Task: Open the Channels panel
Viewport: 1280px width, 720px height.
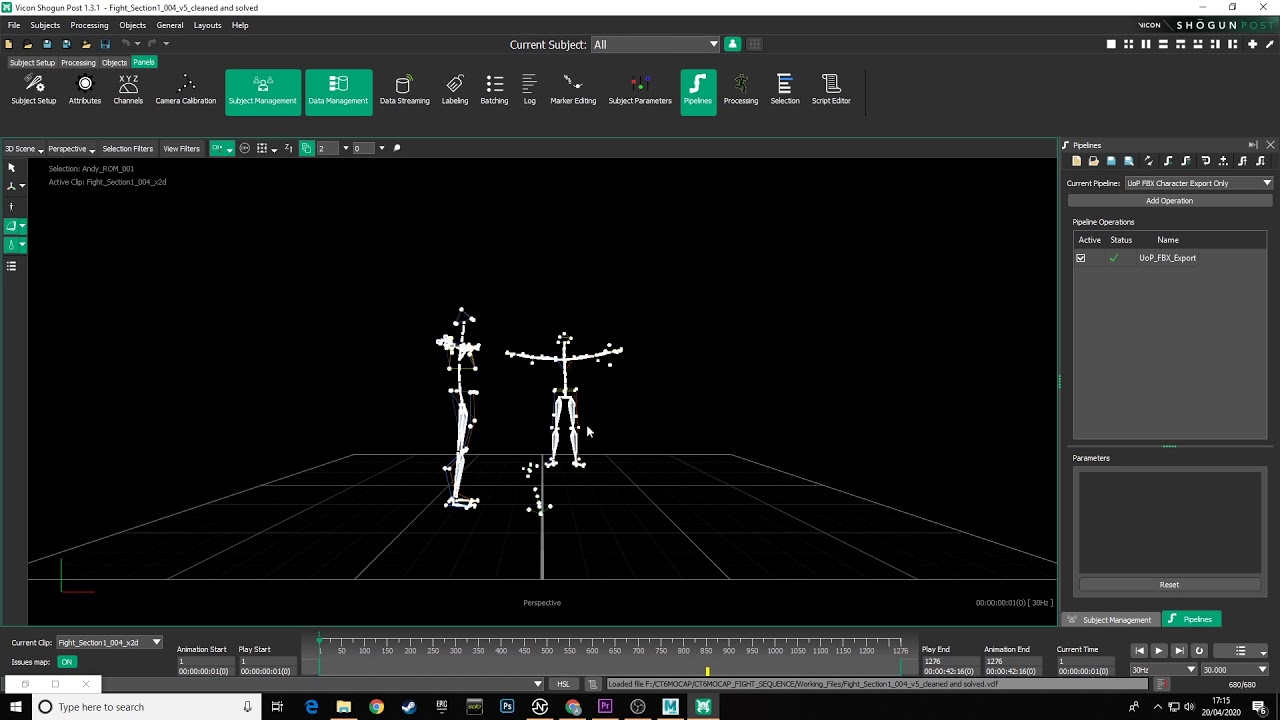Action: coord(128,90)
